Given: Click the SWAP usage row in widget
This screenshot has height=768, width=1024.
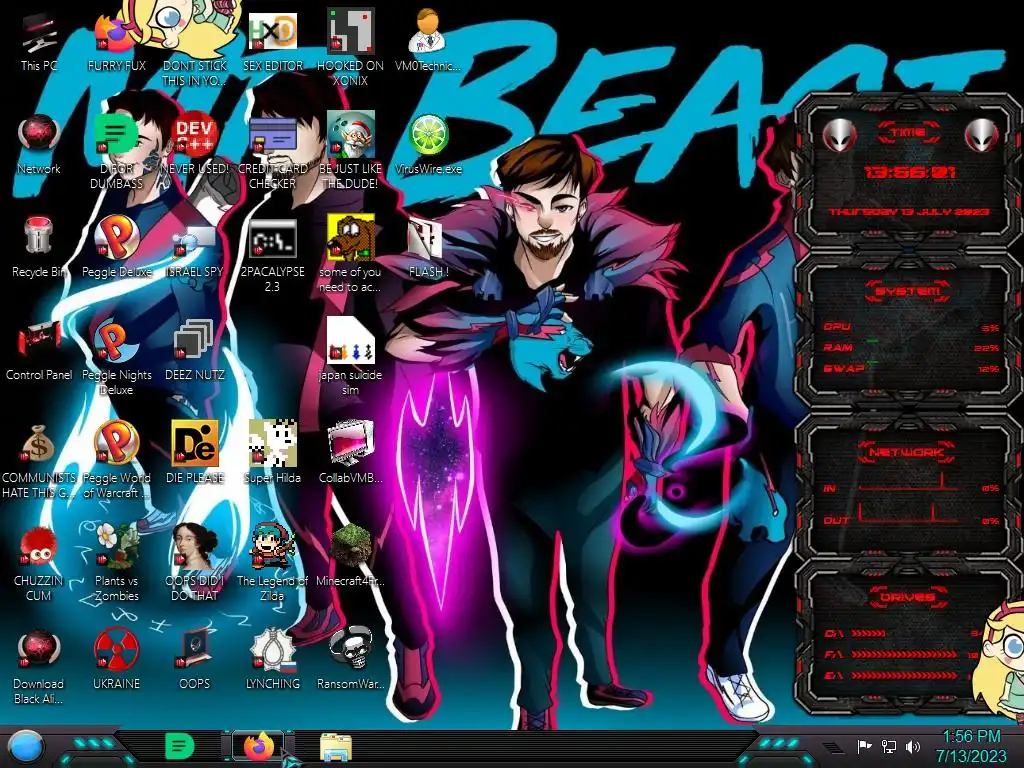Looking at the screenshot, I should point(911,368).
